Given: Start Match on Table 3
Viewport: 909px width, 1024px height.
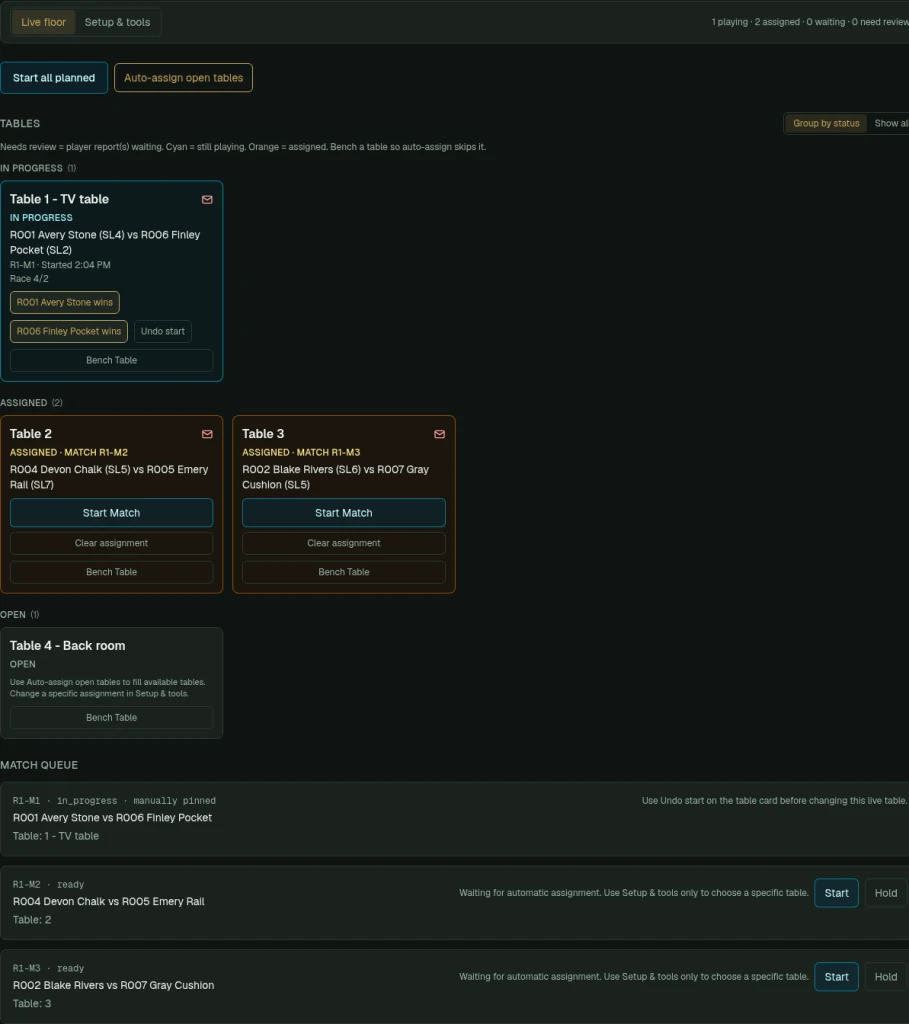Looking at the screenshot, I should [344, 513].
